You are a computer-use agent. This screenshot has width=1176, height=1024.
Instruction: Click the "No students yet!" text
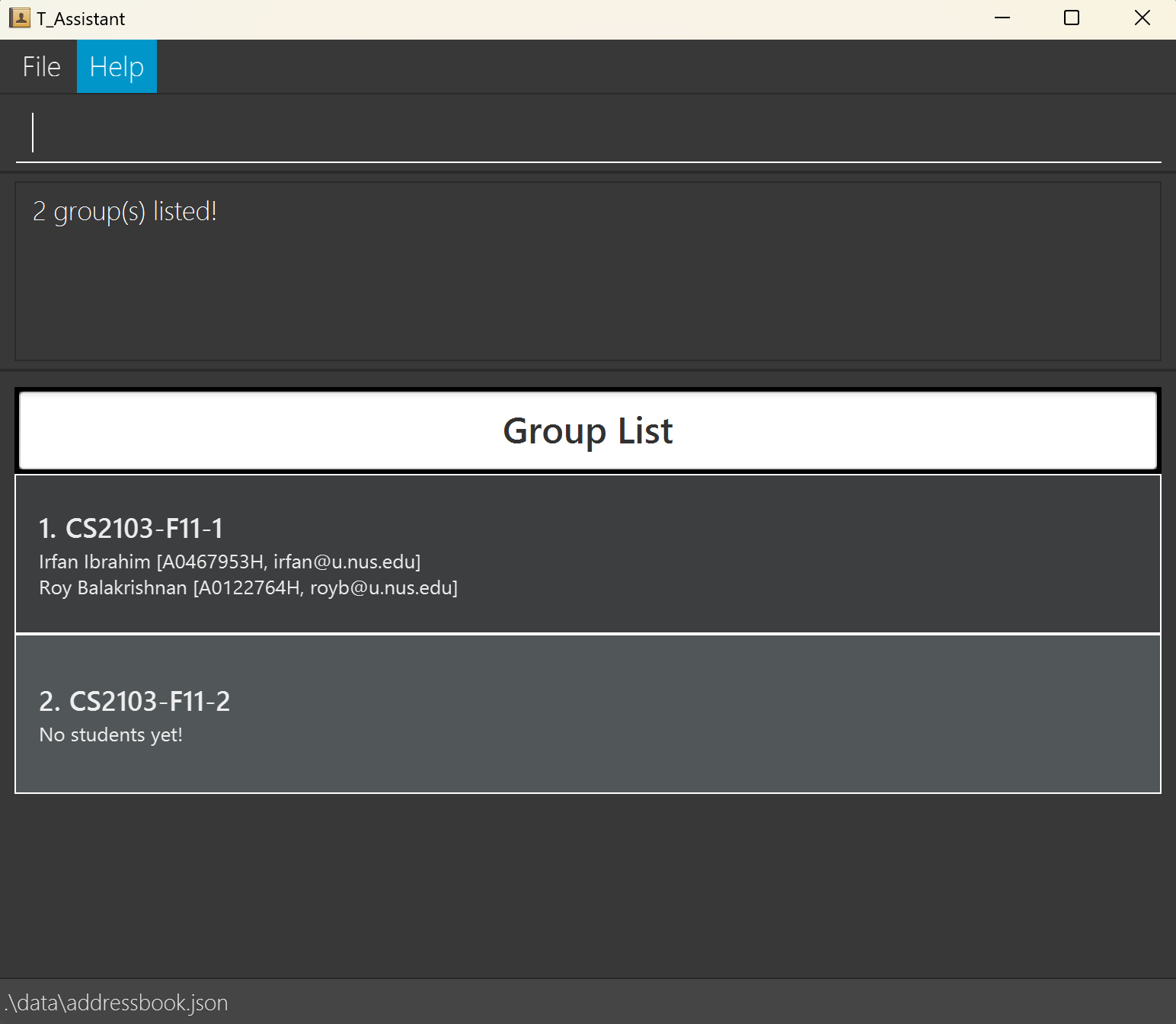(x=111, y=735)
